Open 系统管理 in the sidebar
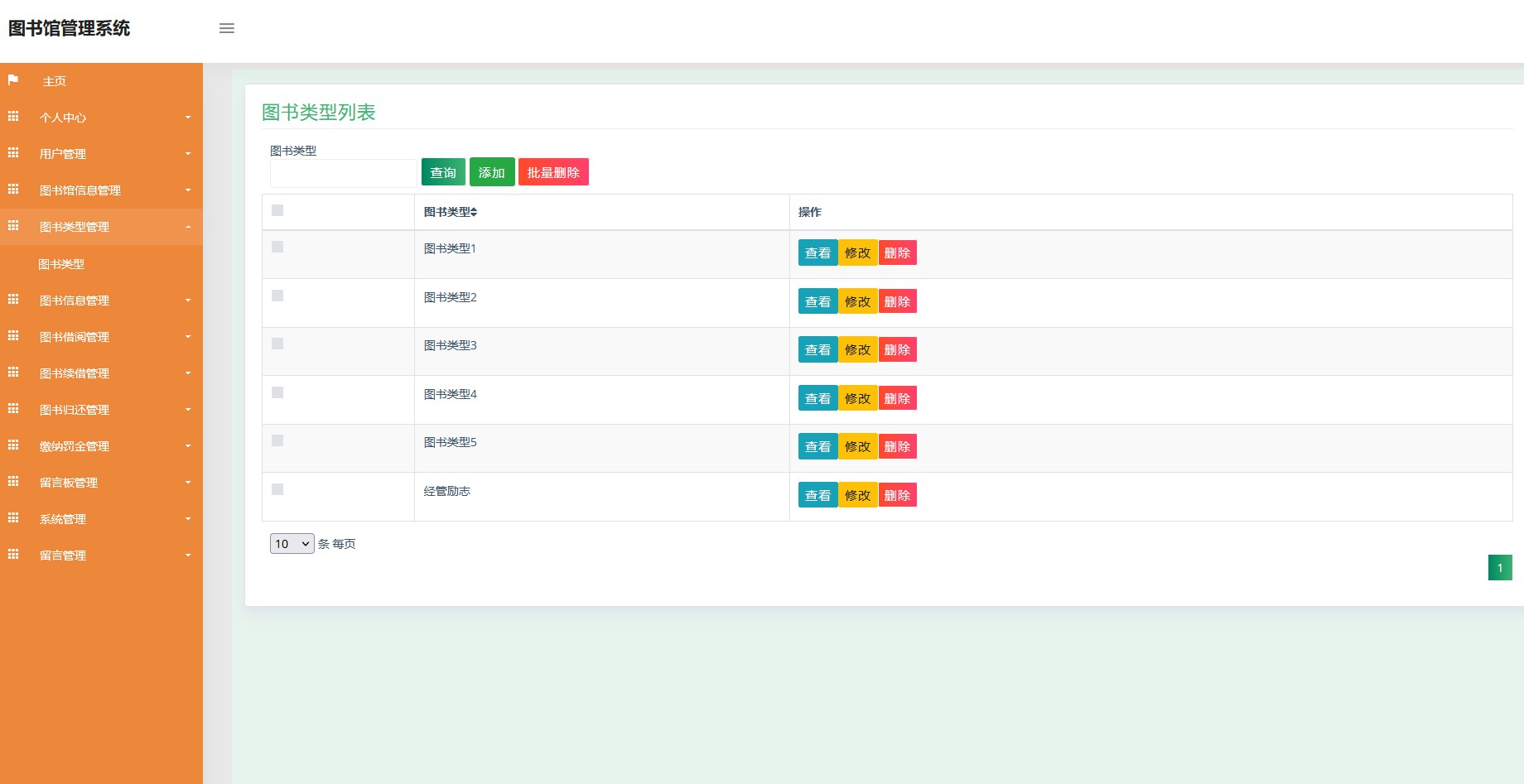The width and height of the screenshot is (1524, 784). pyautogui.click(x=101, y=519)
